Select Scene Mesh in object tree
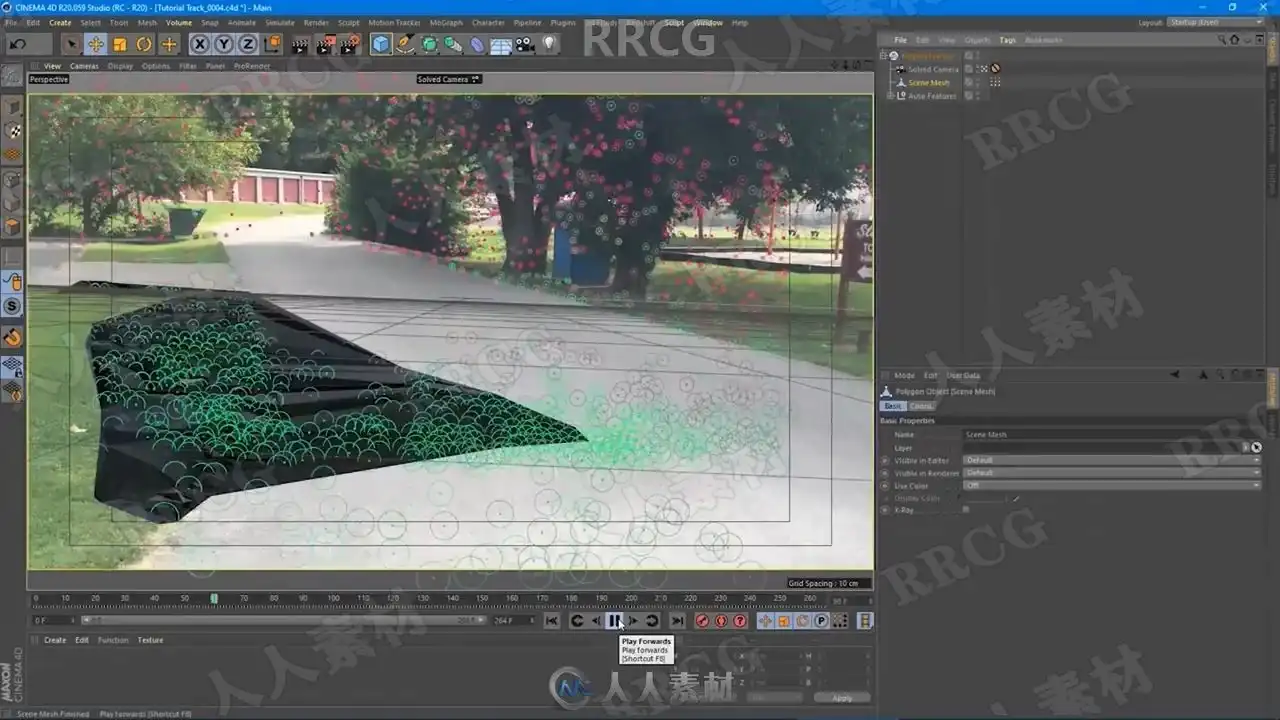This screenshot has width=1280, height=720. (929, 83)
